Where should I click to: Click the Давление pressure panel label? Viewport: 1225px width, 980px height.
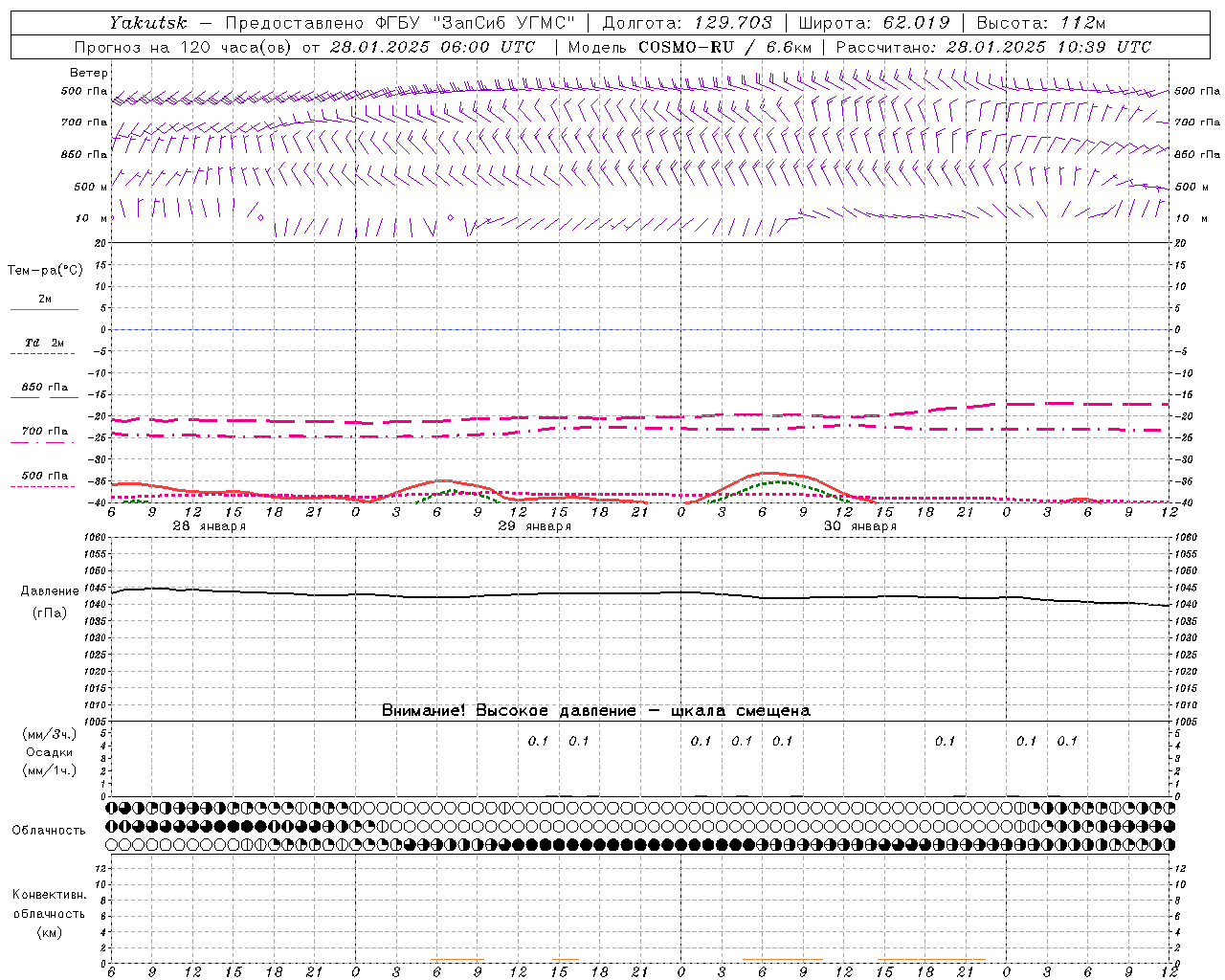point(50,591)
